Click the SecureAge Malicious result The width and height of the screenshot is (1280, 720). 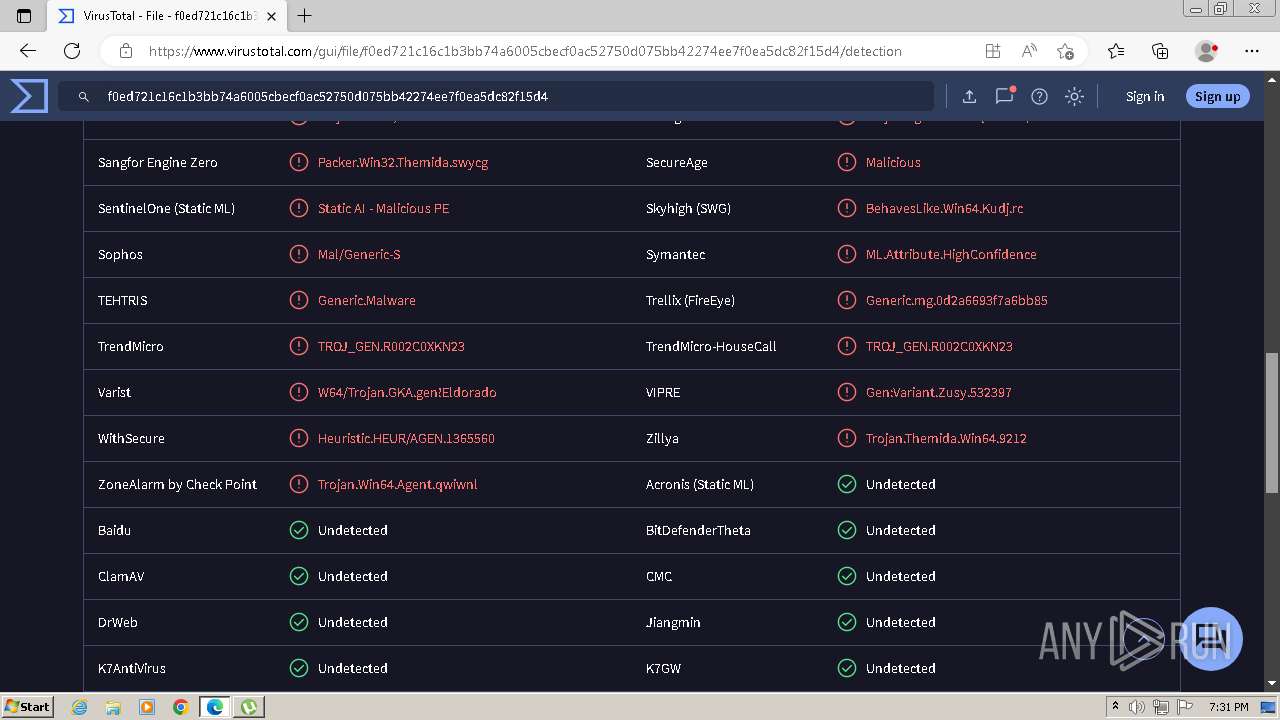893,162
